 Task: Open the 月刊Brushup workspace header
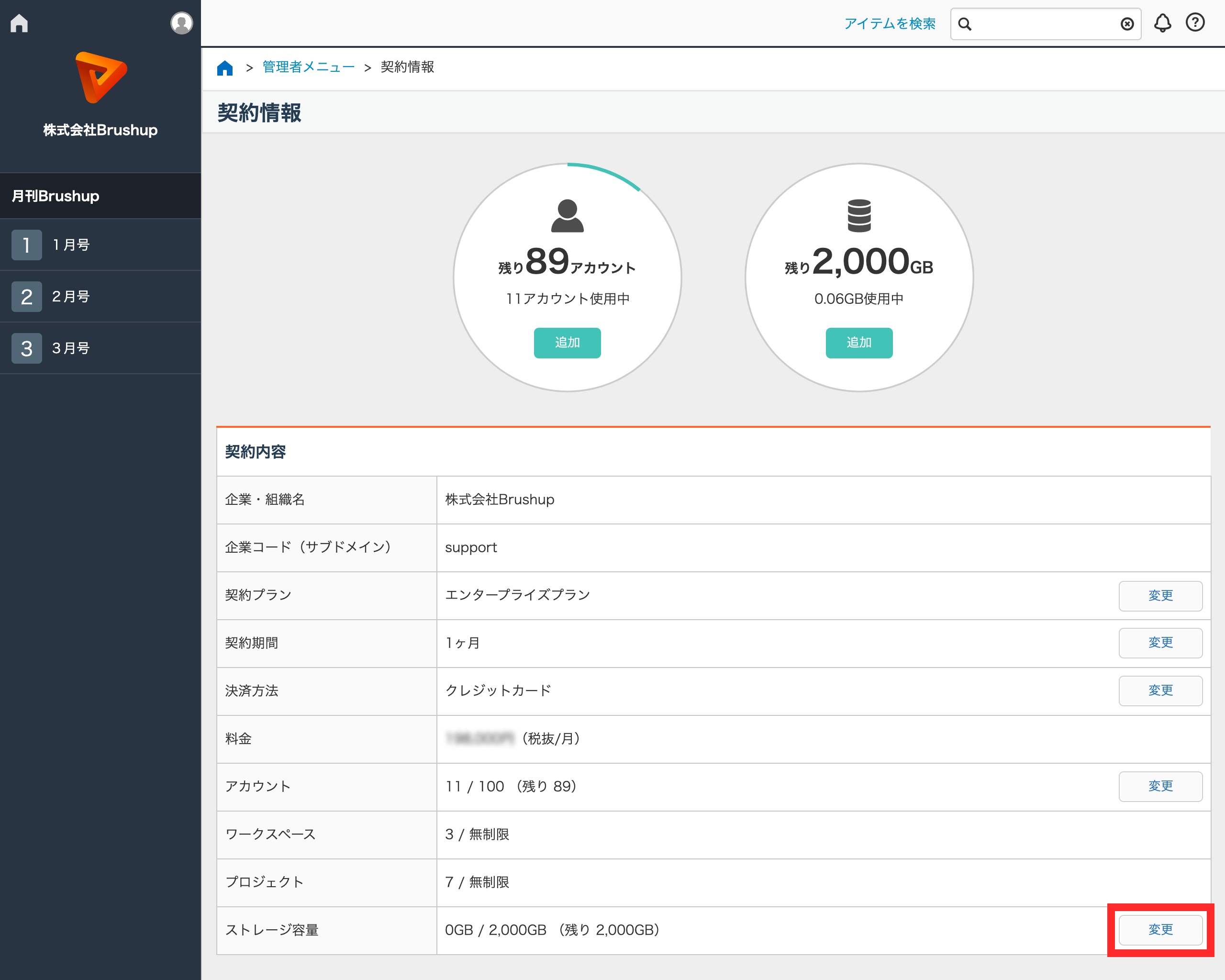(100, 196)
